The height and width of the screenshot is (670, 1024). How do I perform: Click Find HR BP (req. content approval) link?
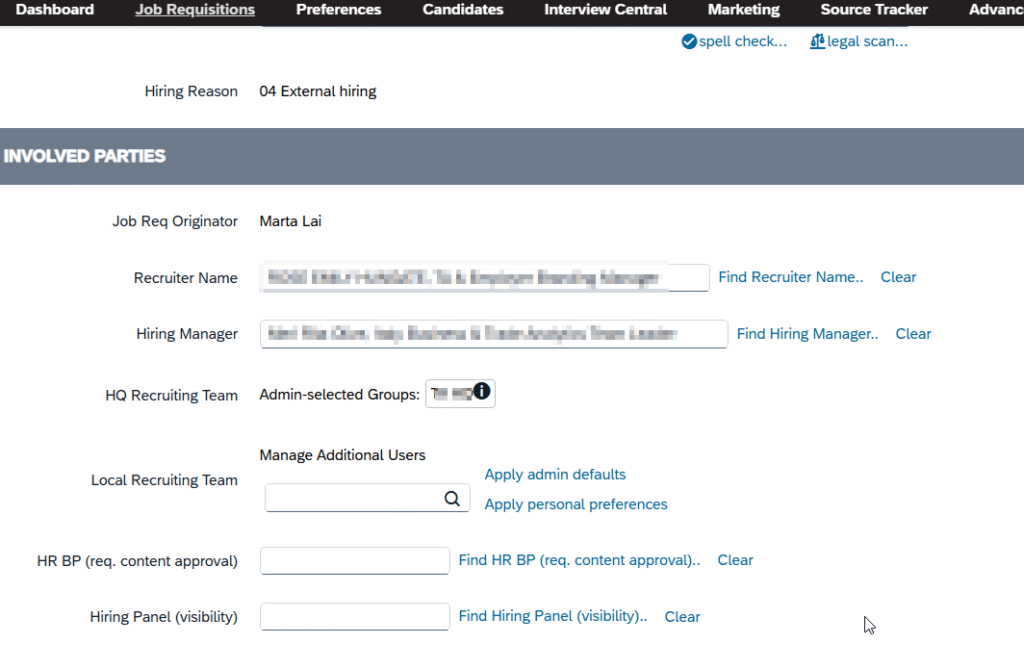(579, 560)
